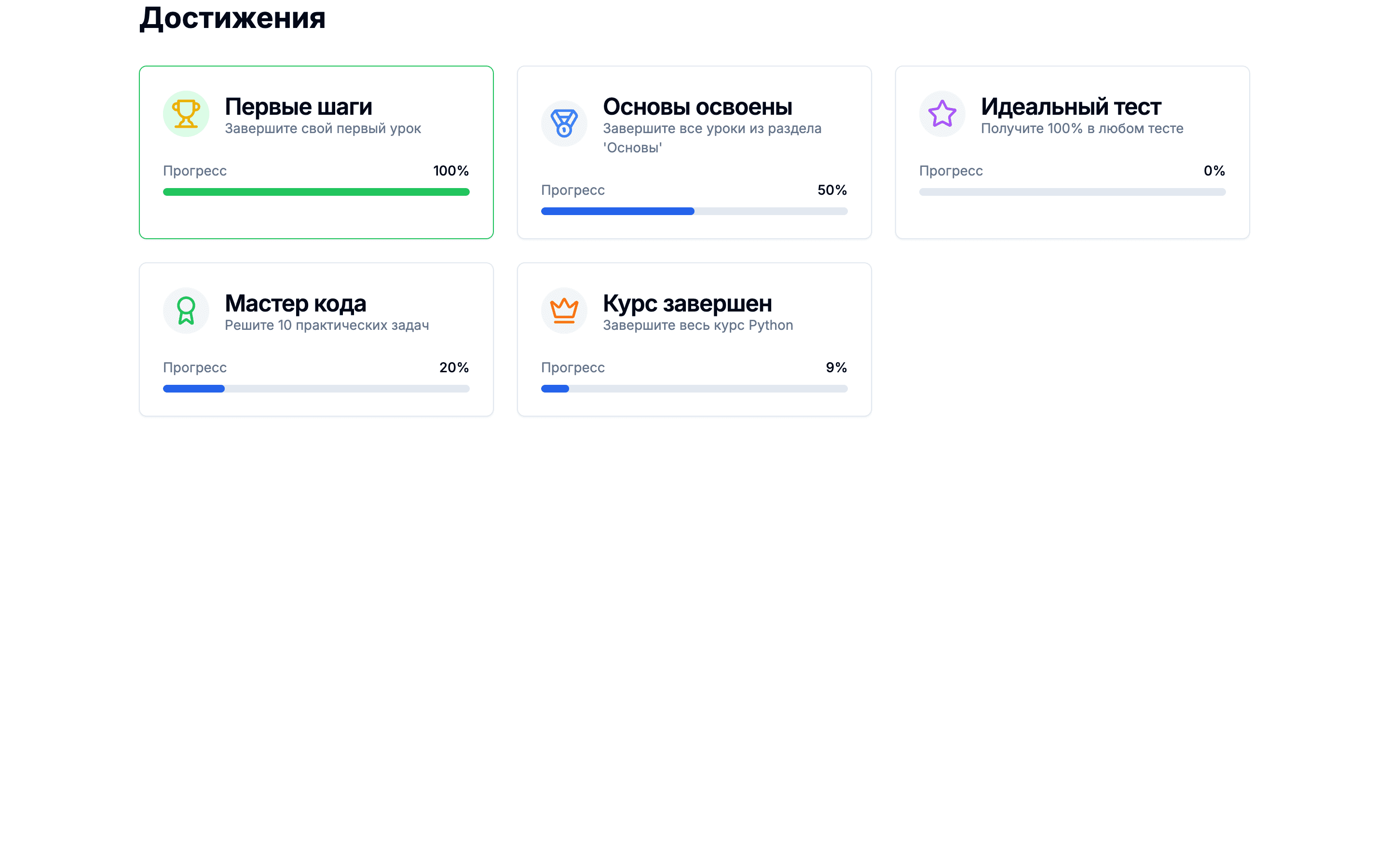Viewport: 1389px width, 868px height.
Task: Click 'Завершите свой первый урок' description
Action: click(x=323, y=129)
